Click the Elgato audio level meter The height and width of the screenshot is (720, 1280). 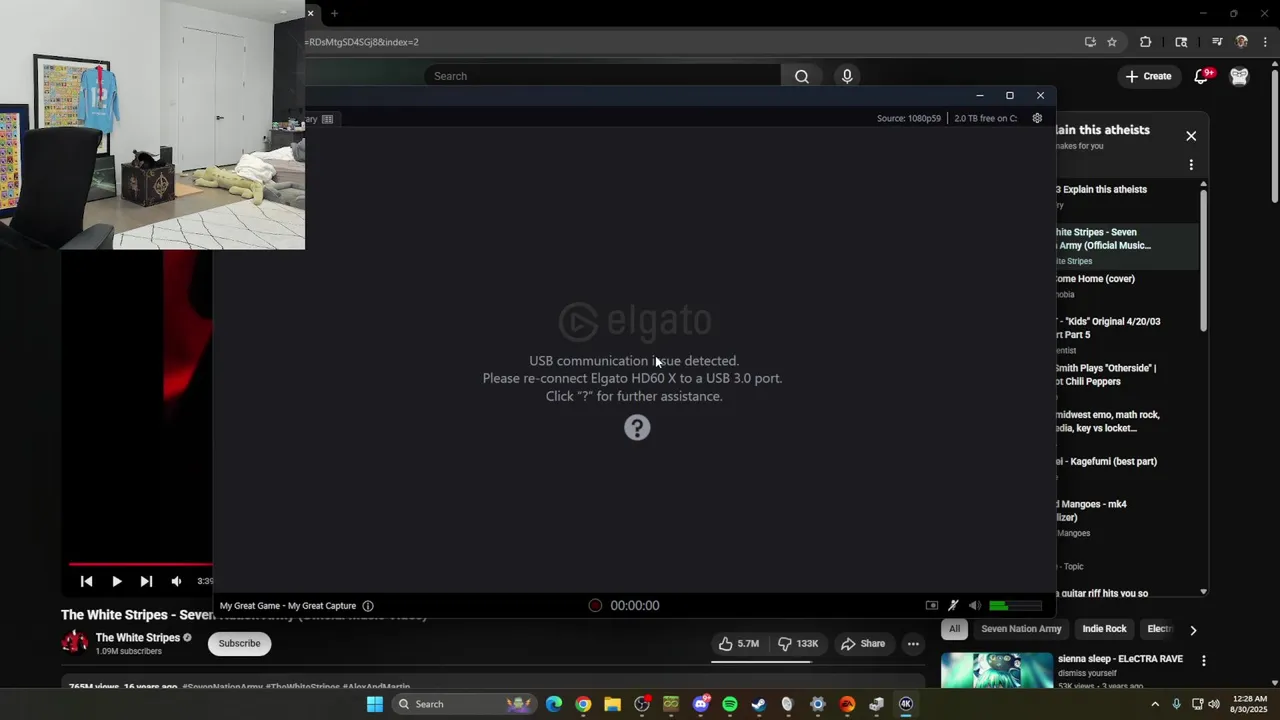[1015, 605]
